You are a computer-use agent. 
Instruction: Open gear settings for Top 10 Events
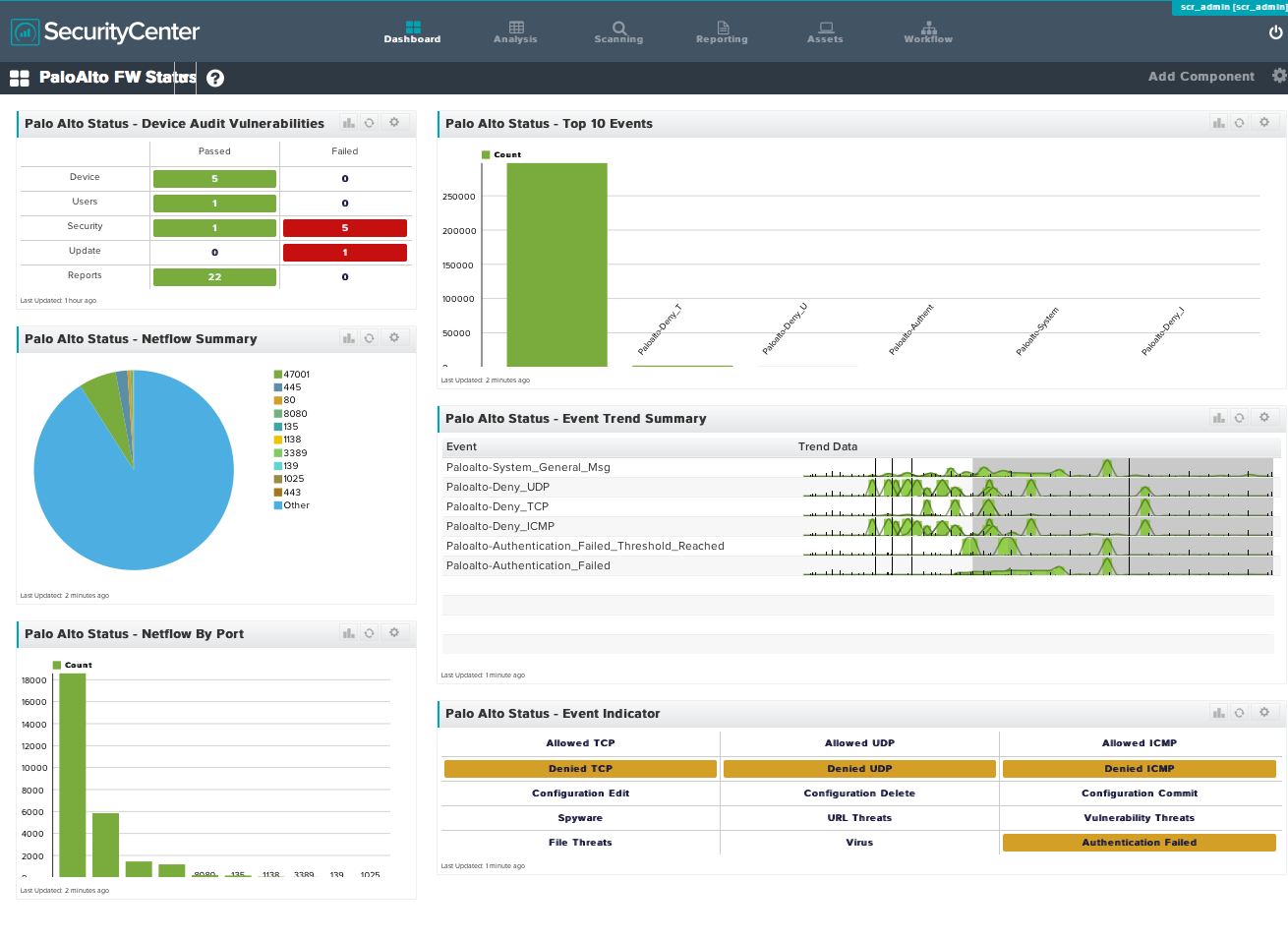[1264, 123]
